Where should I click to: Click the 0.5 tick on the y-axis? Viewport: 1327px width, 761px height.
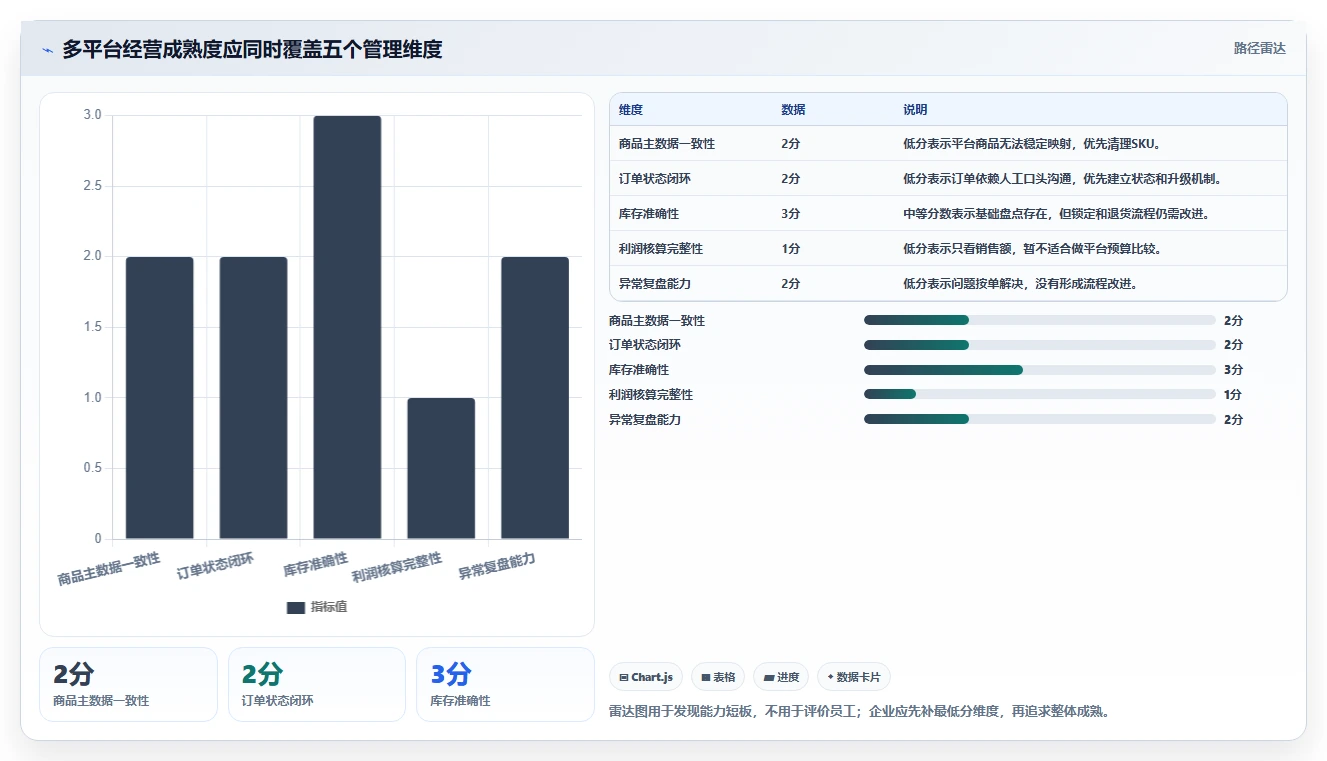coord(93,468)
